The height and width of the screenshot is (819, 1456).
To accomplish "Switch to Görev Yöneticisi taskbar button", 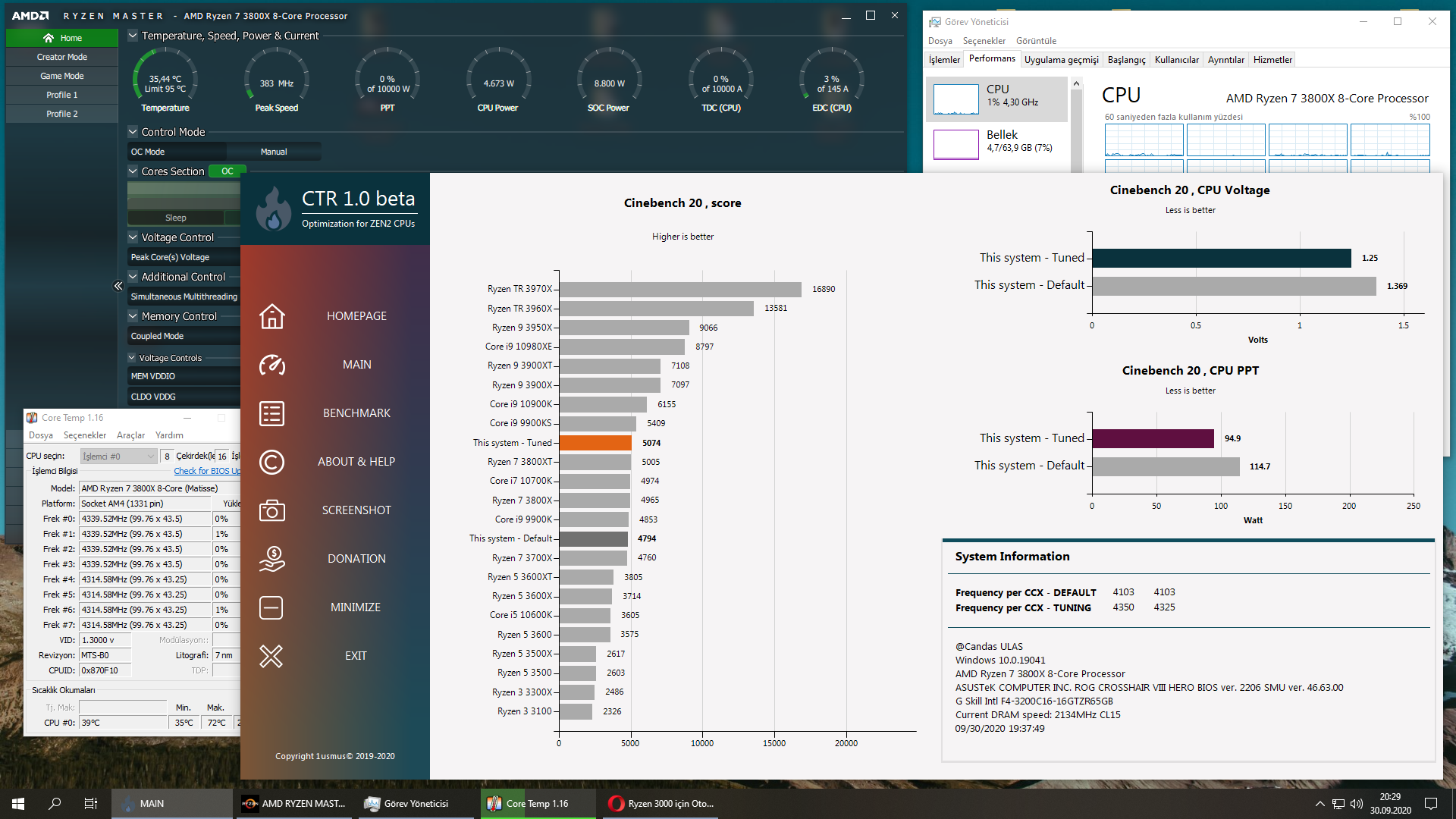I will [x=416, y=804].
